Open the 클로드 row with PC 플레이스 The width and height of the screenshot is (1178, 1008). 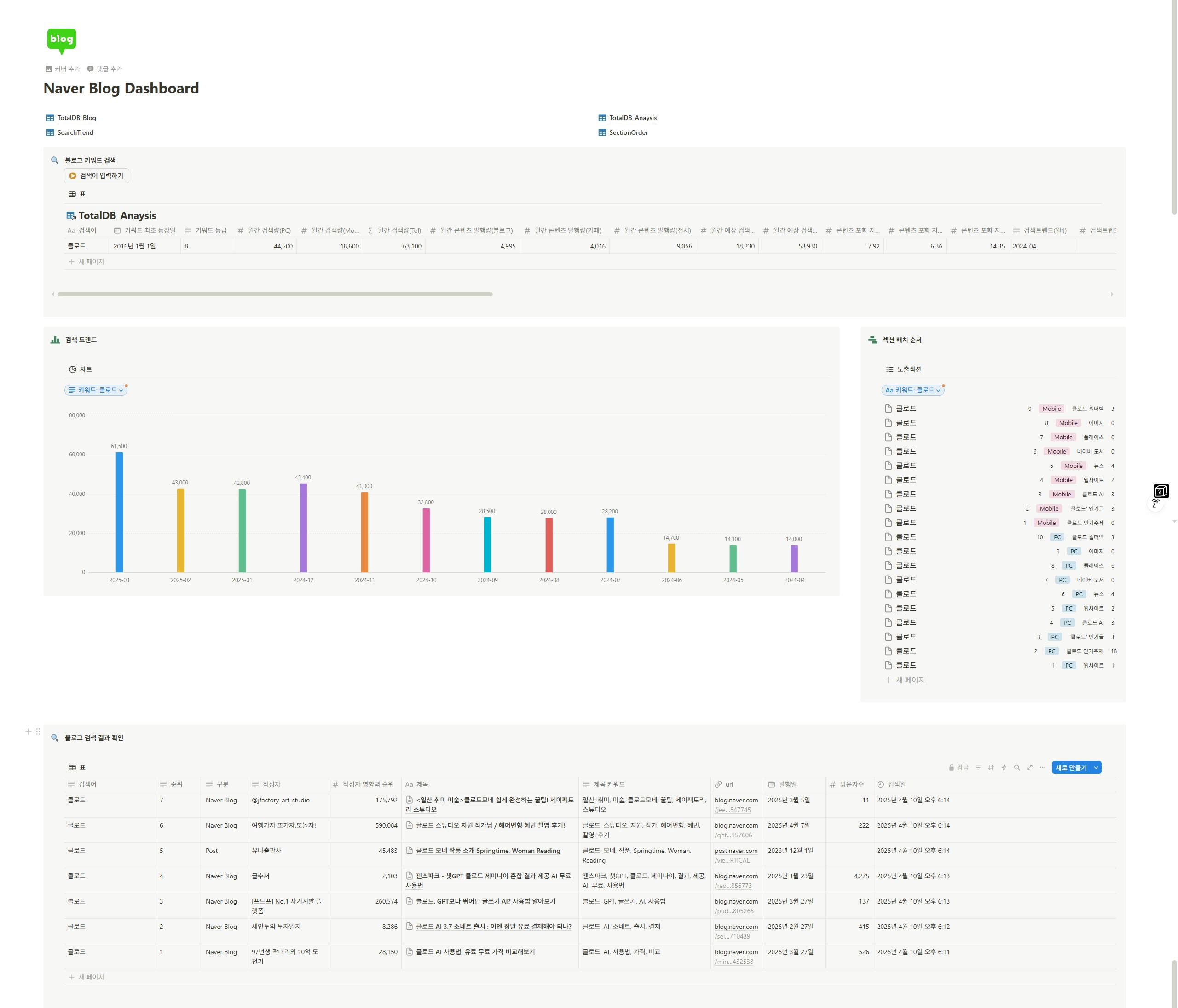pyautogui.click(x=999, y=566)
